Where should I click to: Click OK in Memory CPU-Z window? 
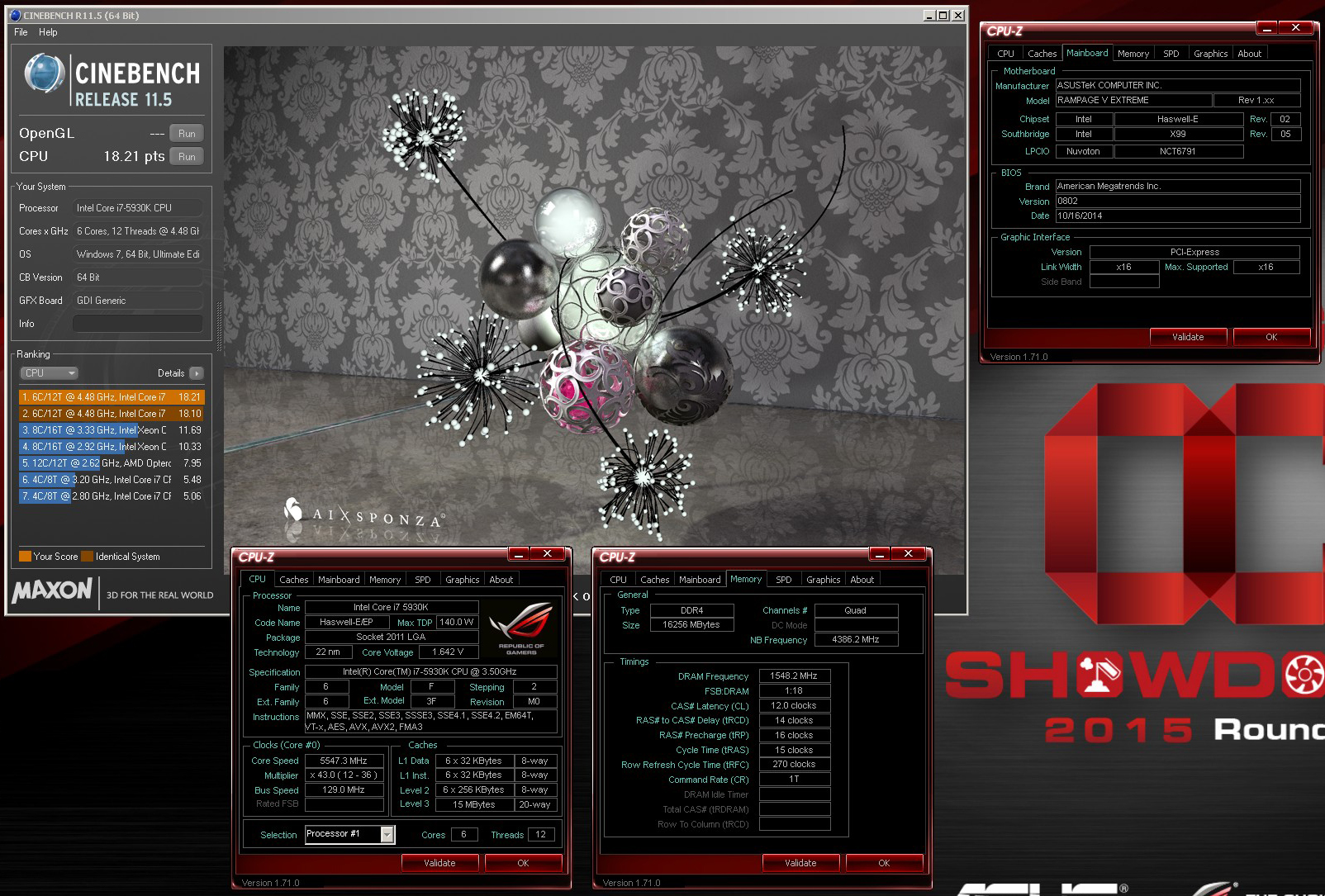point(884,863)
